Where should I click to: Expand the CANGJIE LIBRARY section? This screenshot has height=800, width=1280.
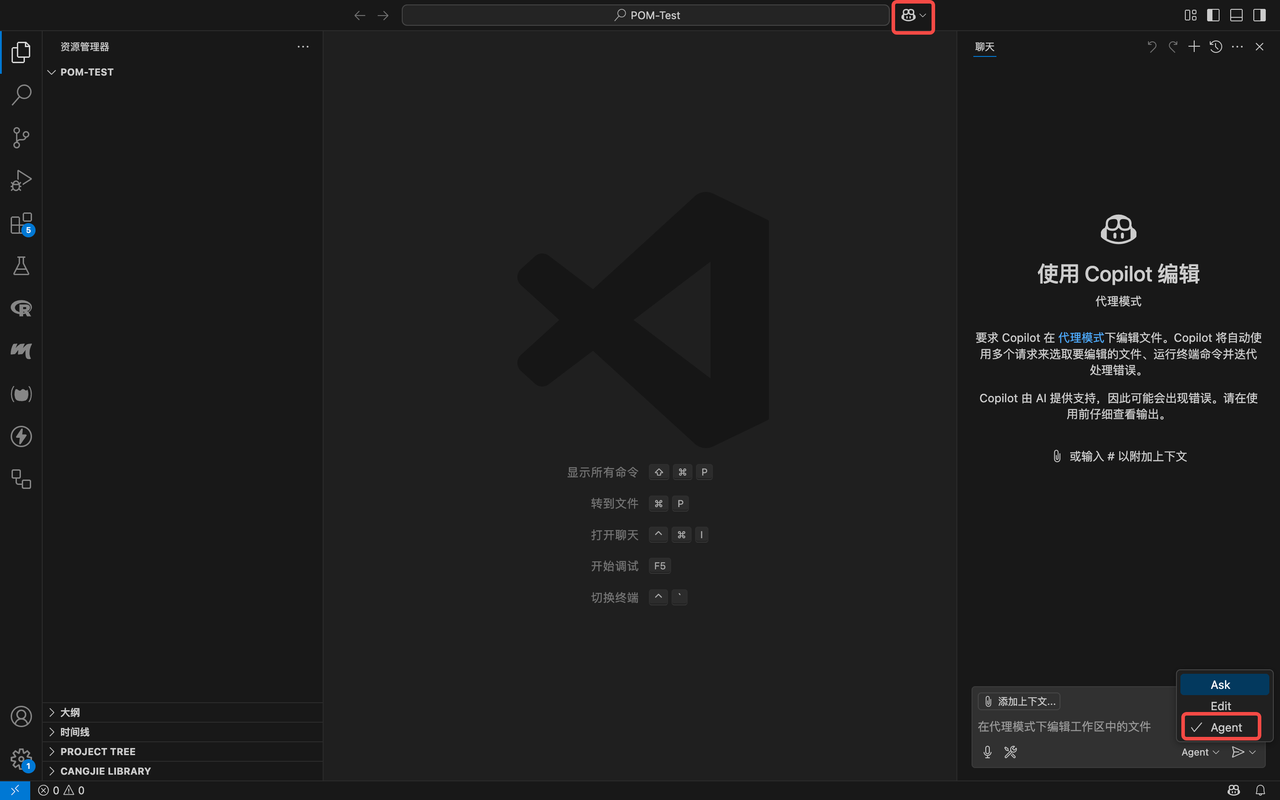tap(183, 771)
